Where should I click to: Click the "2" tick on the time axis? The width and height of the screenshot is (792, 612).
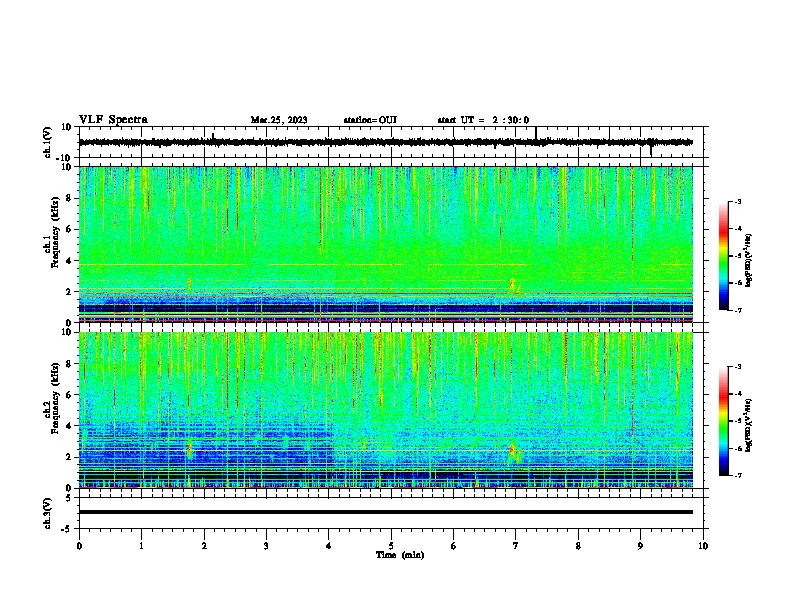pos(204,546)
